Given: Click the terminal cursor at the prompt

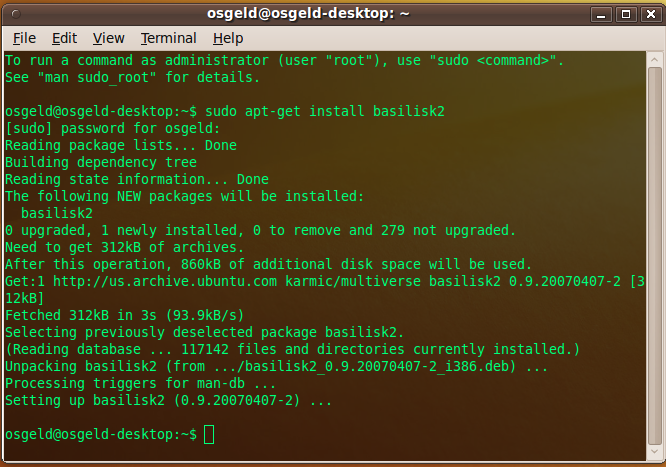Looking at the screenshot, I should click(x=209, y=434).
